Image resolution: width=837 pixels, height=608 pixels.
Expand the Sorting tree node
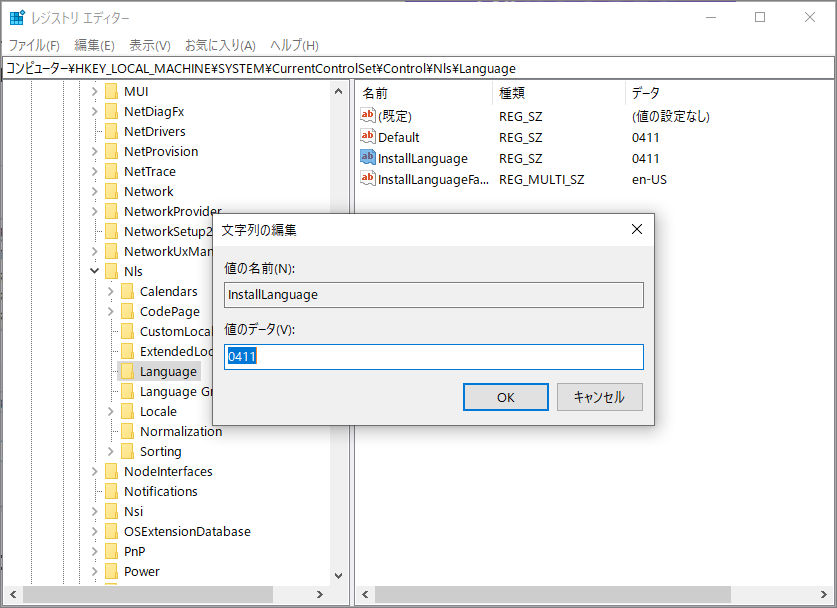pos(110,452)
